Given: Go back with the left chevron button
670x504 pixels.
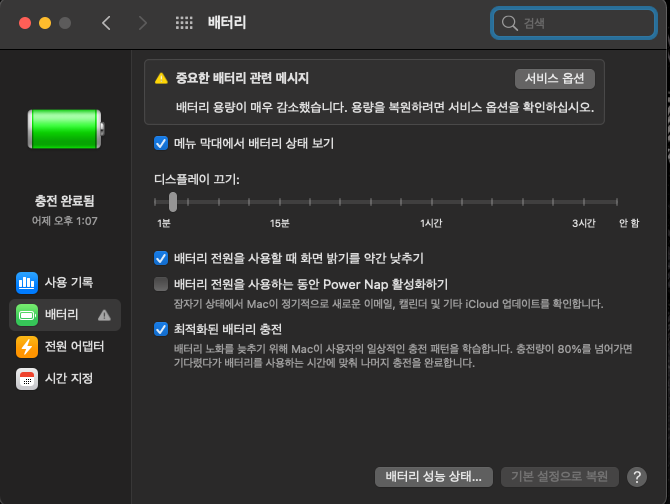Looking at the screenshot, I should (x=106, y=23).
